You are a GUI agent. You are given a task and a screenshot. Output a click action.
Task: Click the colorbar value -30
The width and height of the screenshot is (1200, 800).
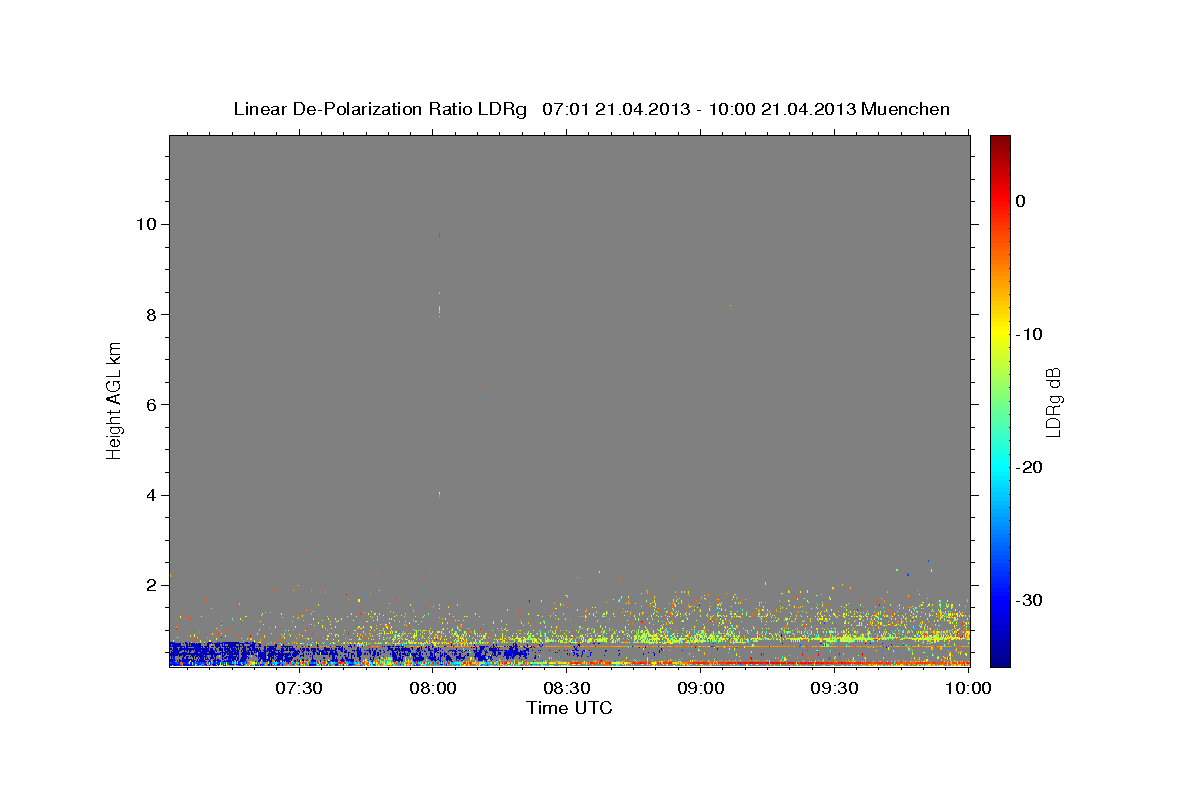click(1028, 600)
